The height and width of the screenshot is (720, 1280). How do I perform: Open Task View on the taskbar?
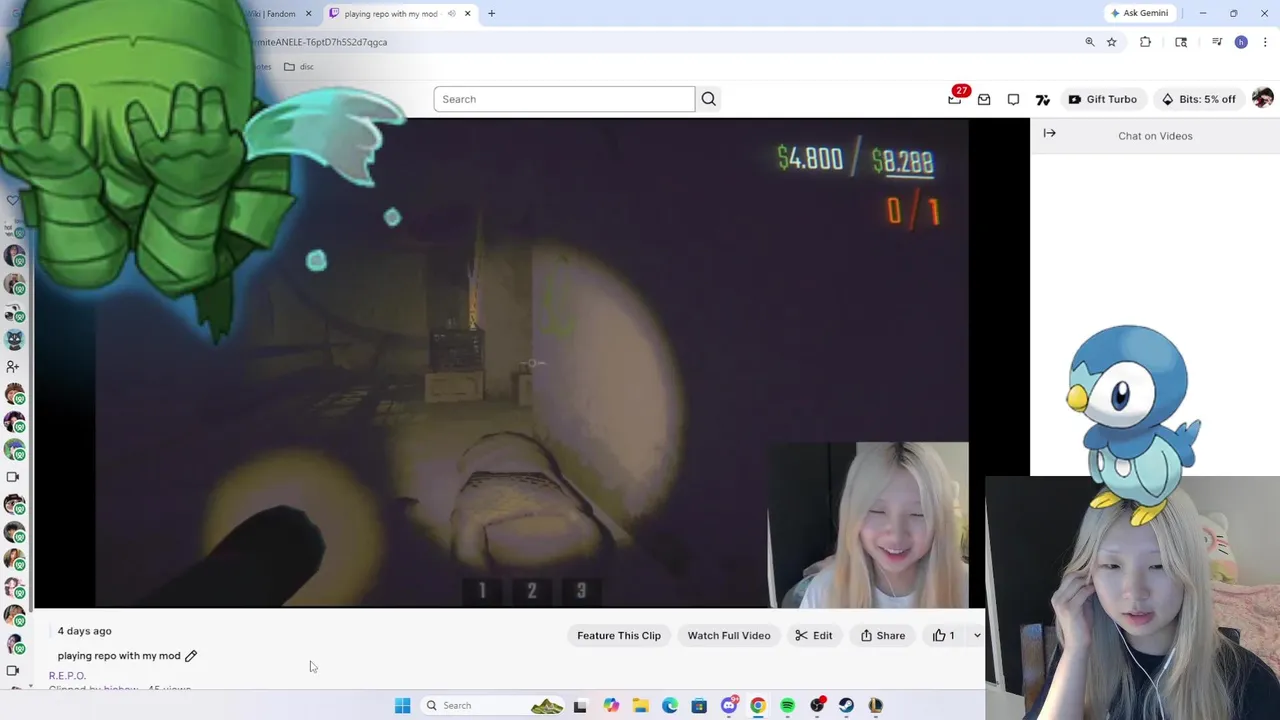[x=580, y=705]
